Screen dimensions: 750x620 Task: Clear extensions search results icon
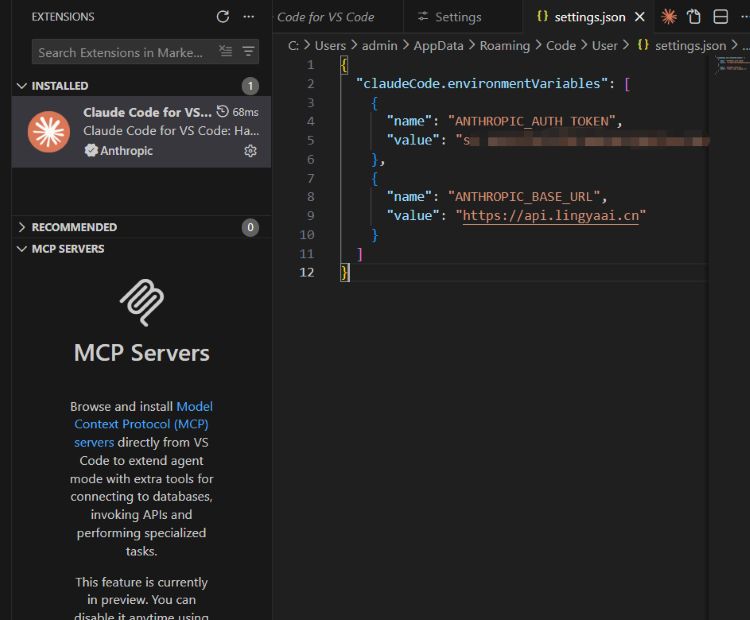(226, 51)
